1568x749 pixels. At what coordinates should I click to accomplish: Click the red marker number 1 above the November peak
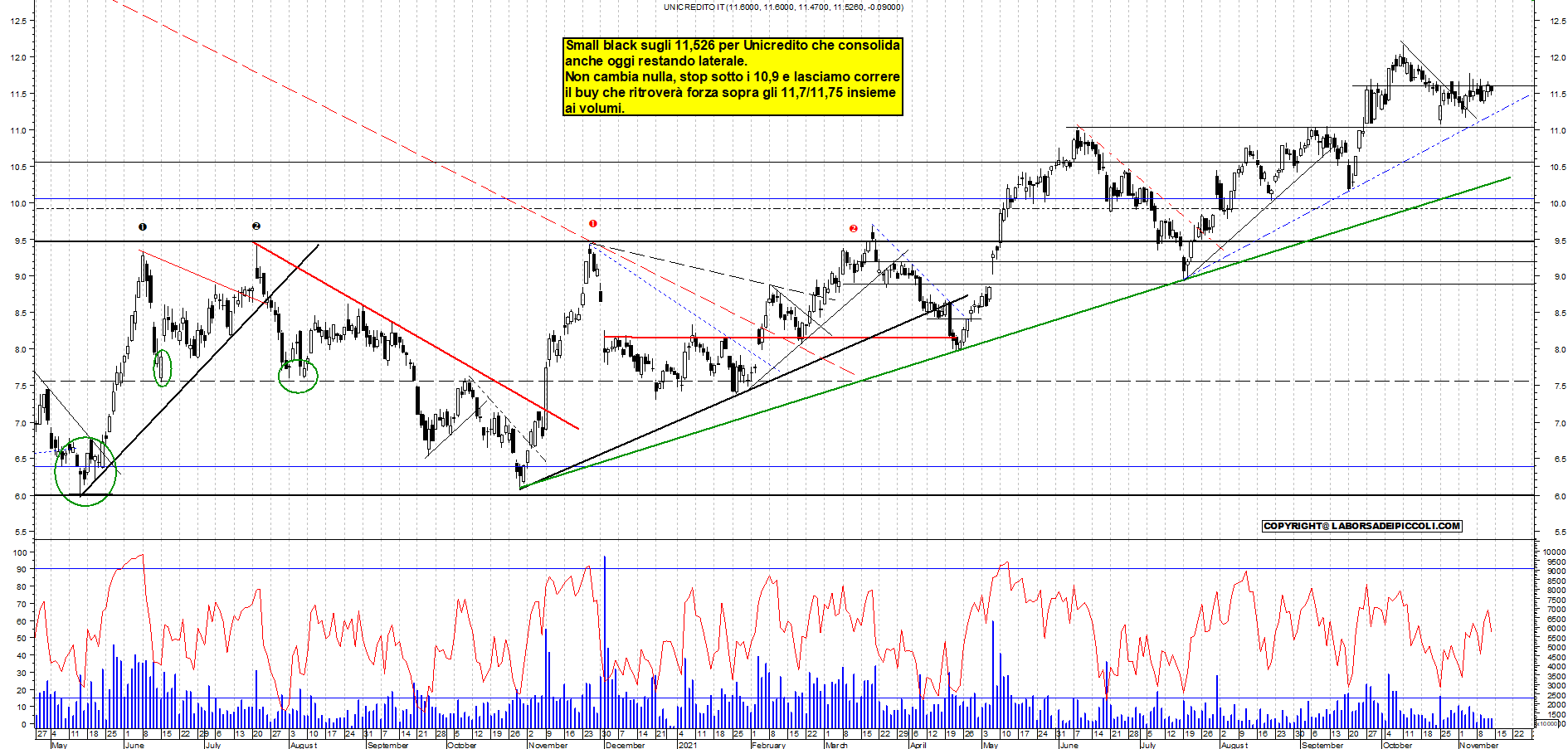click(592, 223)
